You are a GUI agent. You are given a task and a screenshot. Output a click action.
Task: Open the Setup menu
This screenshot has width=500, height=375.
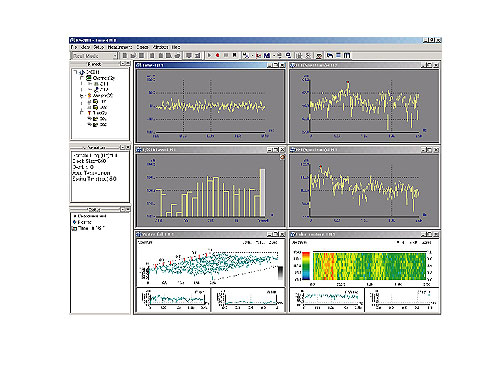point(99,47)
